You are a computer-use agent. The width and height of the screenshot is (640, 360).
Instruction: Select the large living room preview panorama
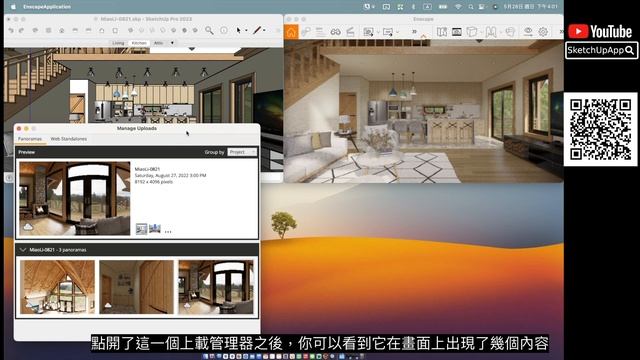[x=75, y=198]
